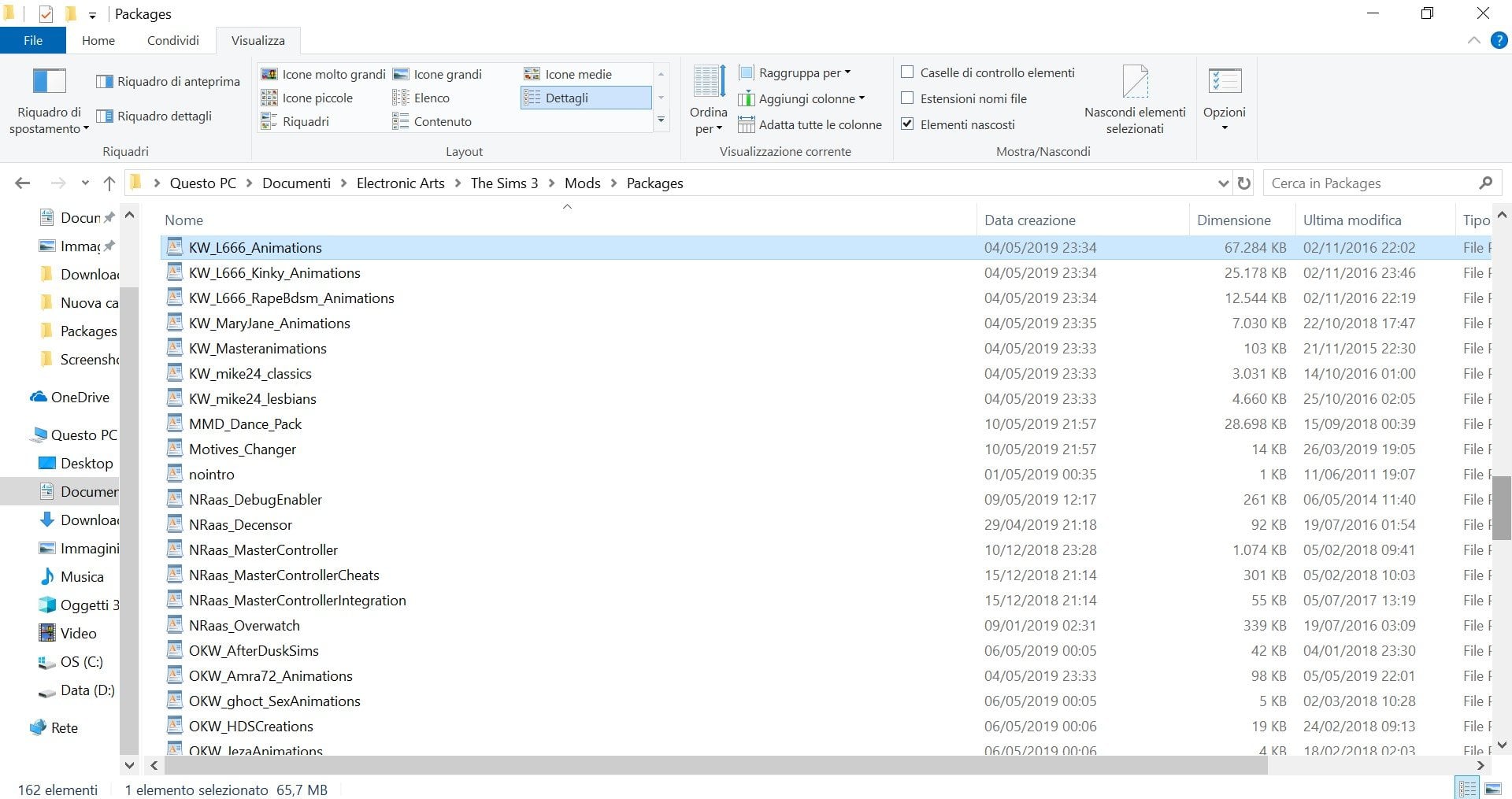Image resolution: width=1512 pixels, height=799 pixels.
Task: Open the File menu tab
Action: pos(33,40)
